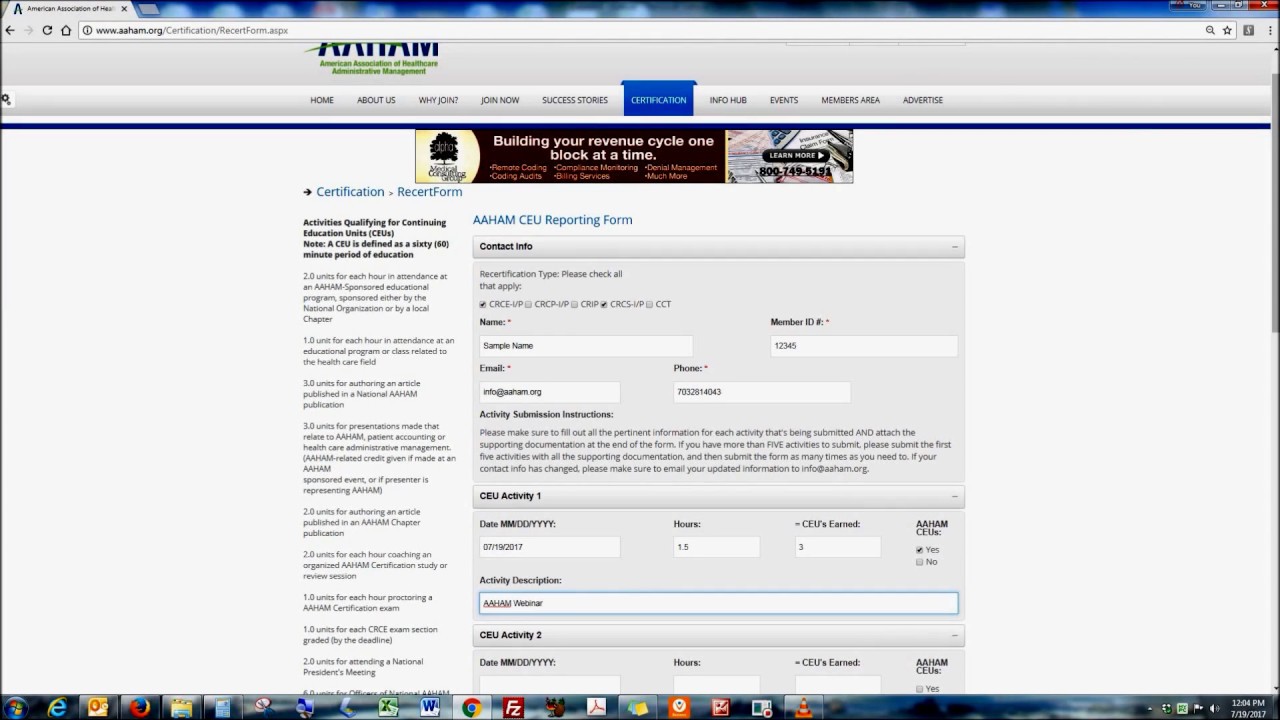Click the browser back arrow
The height and width of the screenshot is (720, 1280).
click(10, 30)
